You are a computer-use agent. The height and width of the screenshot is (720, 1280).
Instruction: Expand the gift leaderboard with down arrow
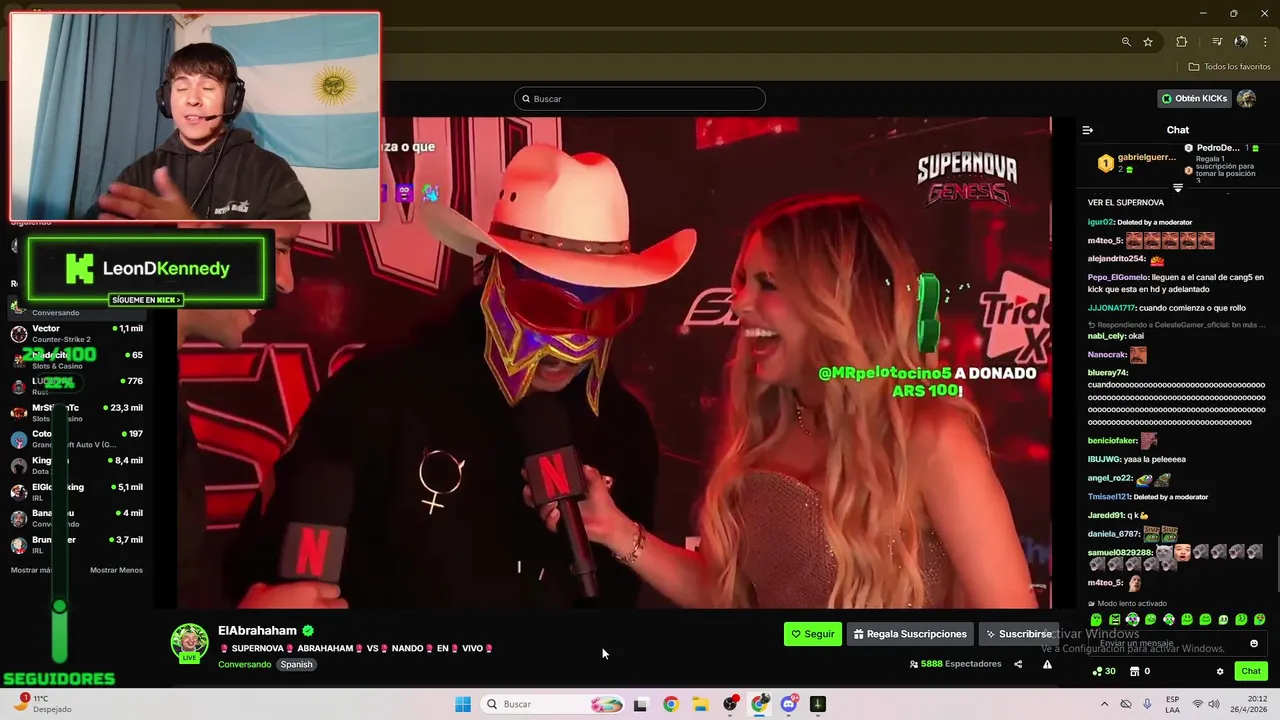point(1177,188)
